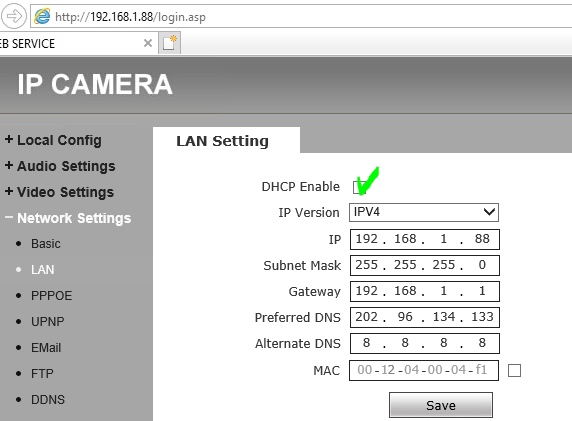572x421 pixels.
Task: Collapse Network Settings section
Action: tap(68, 218)
